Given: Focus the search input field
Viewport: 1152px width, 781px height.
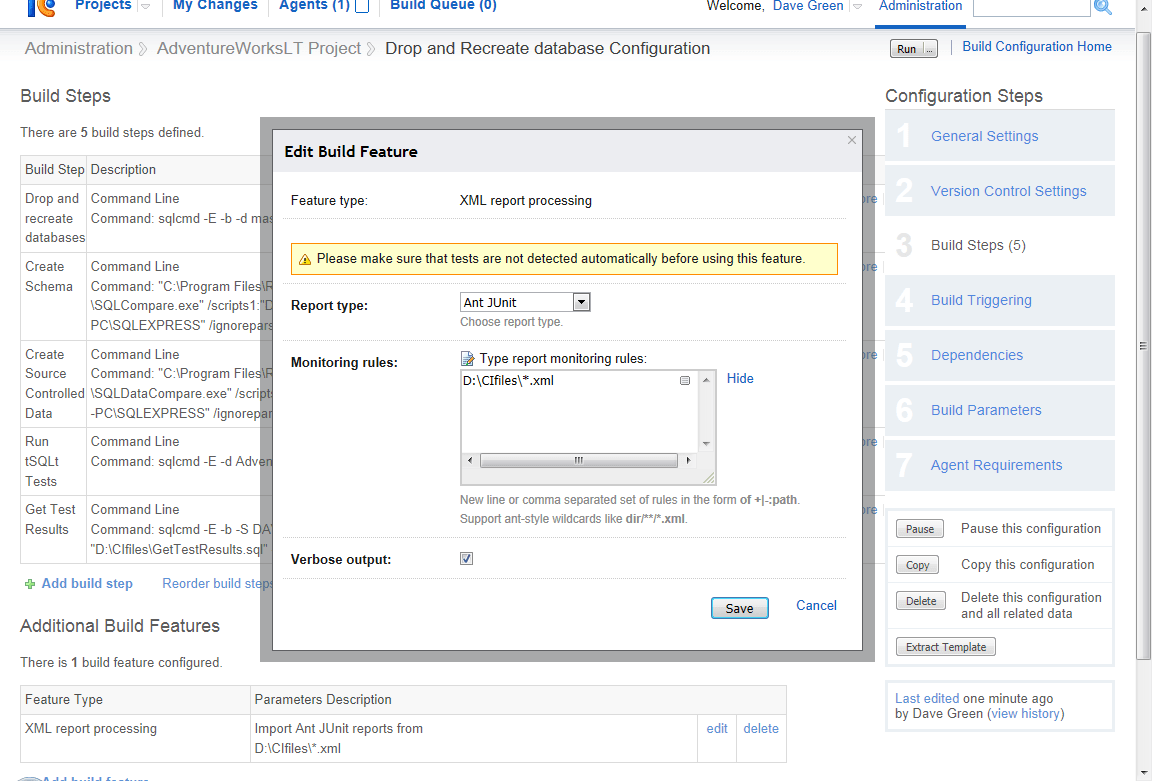Looking at the screenshot, I should tap(1031, 7).
